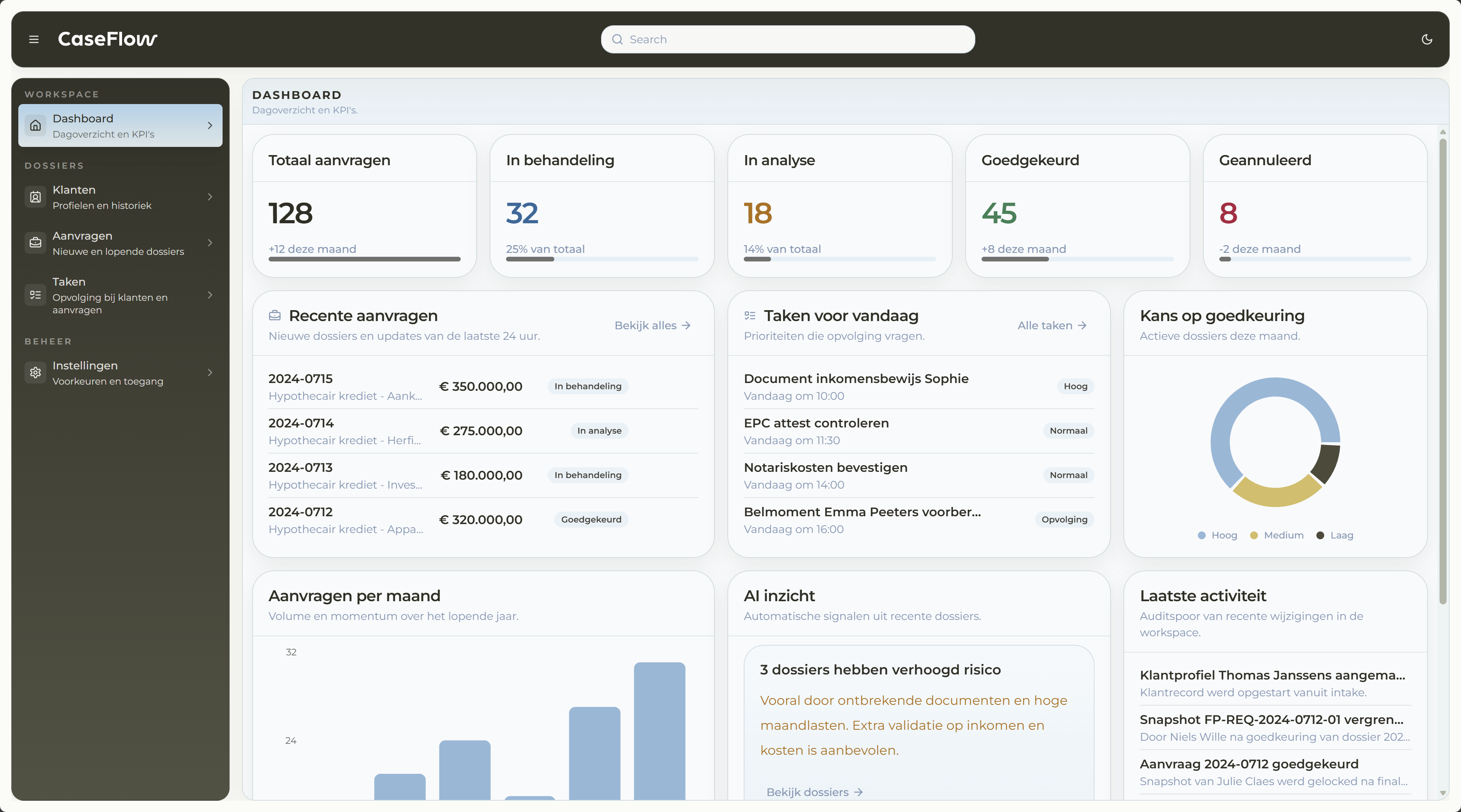The image size is (1461, 812).
Task: Click amount € 275.000,00
Action: (481, 431)
